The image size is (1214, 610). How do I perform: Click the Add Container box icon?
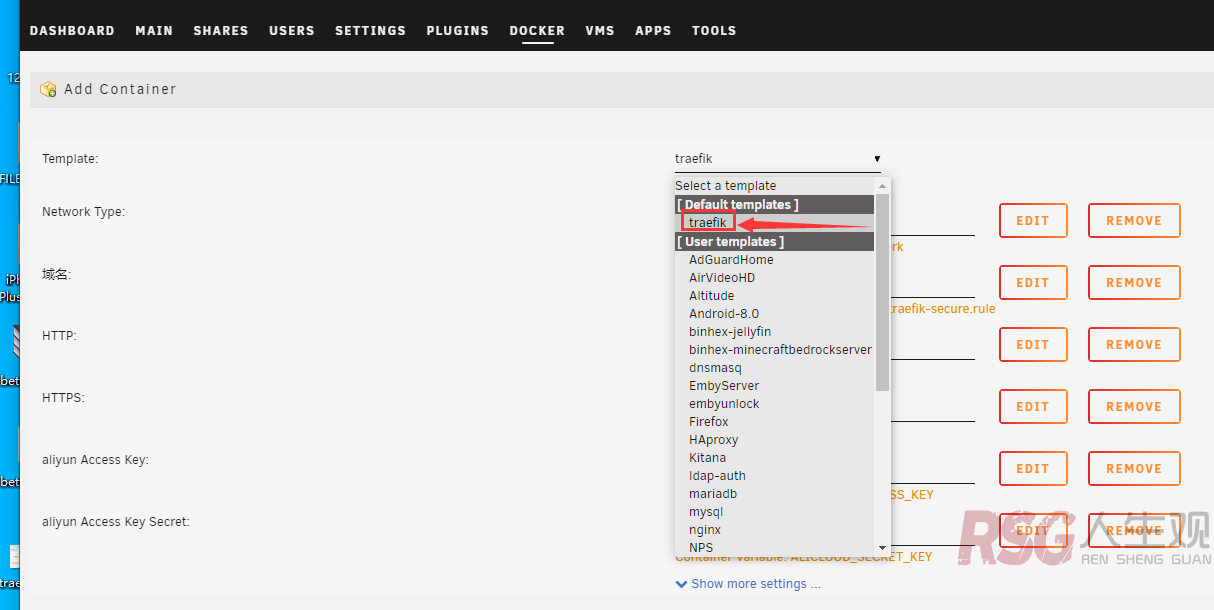pos(48,89)
